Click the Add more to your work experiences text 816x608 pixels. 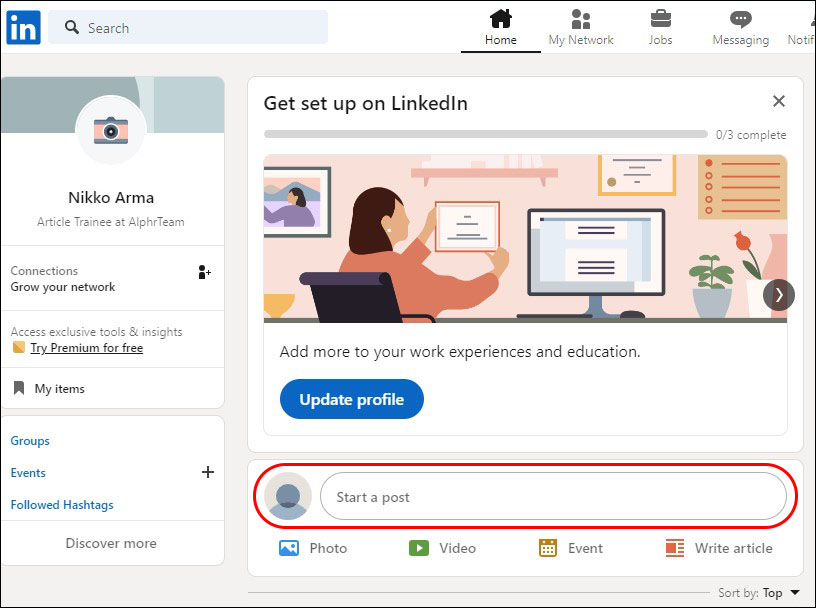pos(460,352)
